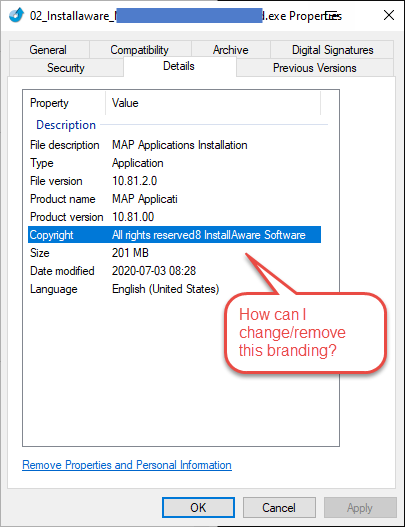The image size is (405, 527).
Task: Select the Product name row
Action: pyautogui.click(x=174, y=199)
